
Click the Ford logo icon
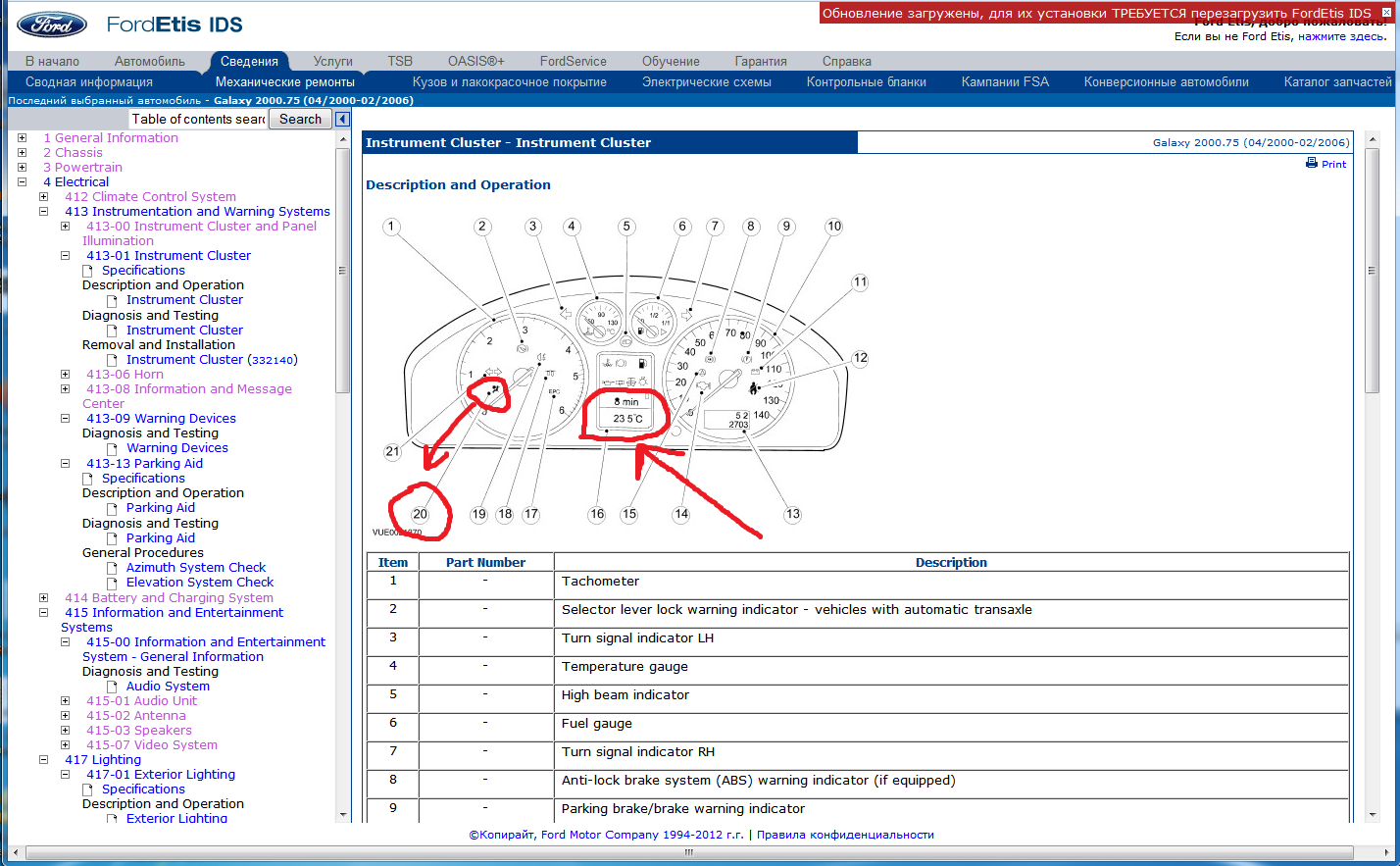click(51, 25)
